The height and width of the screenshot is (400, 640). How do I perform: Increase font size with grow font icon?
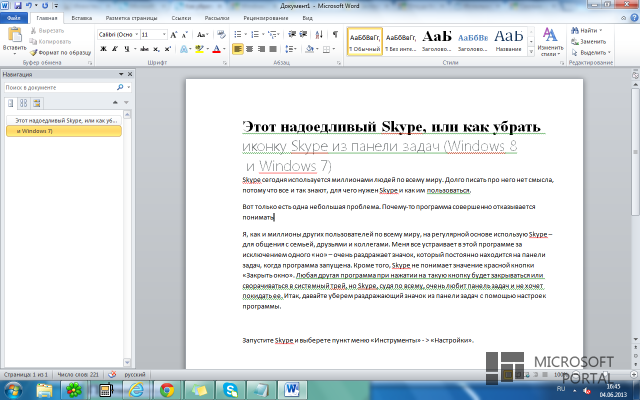[x=174, y=35]
